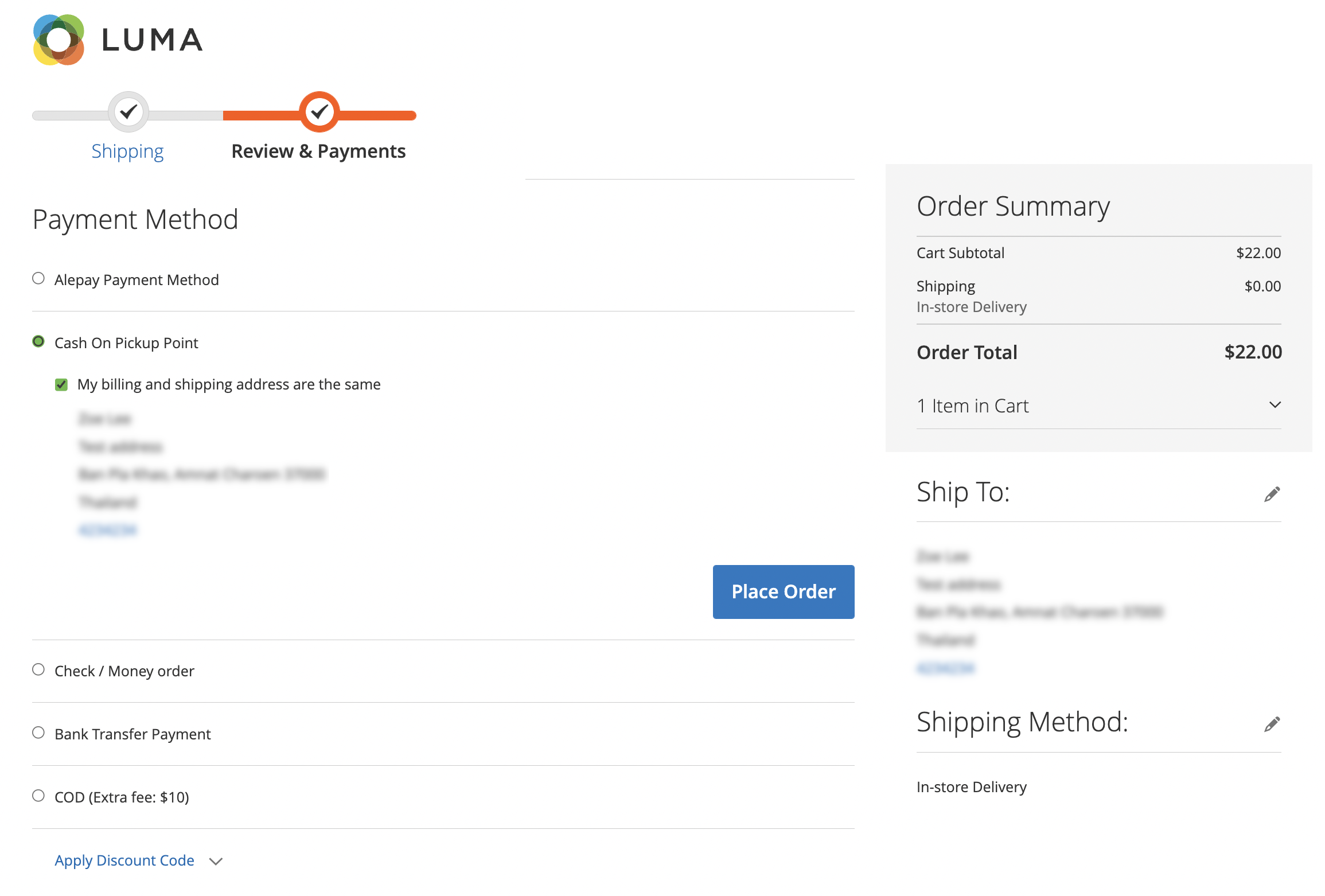
Task: Select the Alepay Payment Method radio button
Action: (x=38, y=278)
